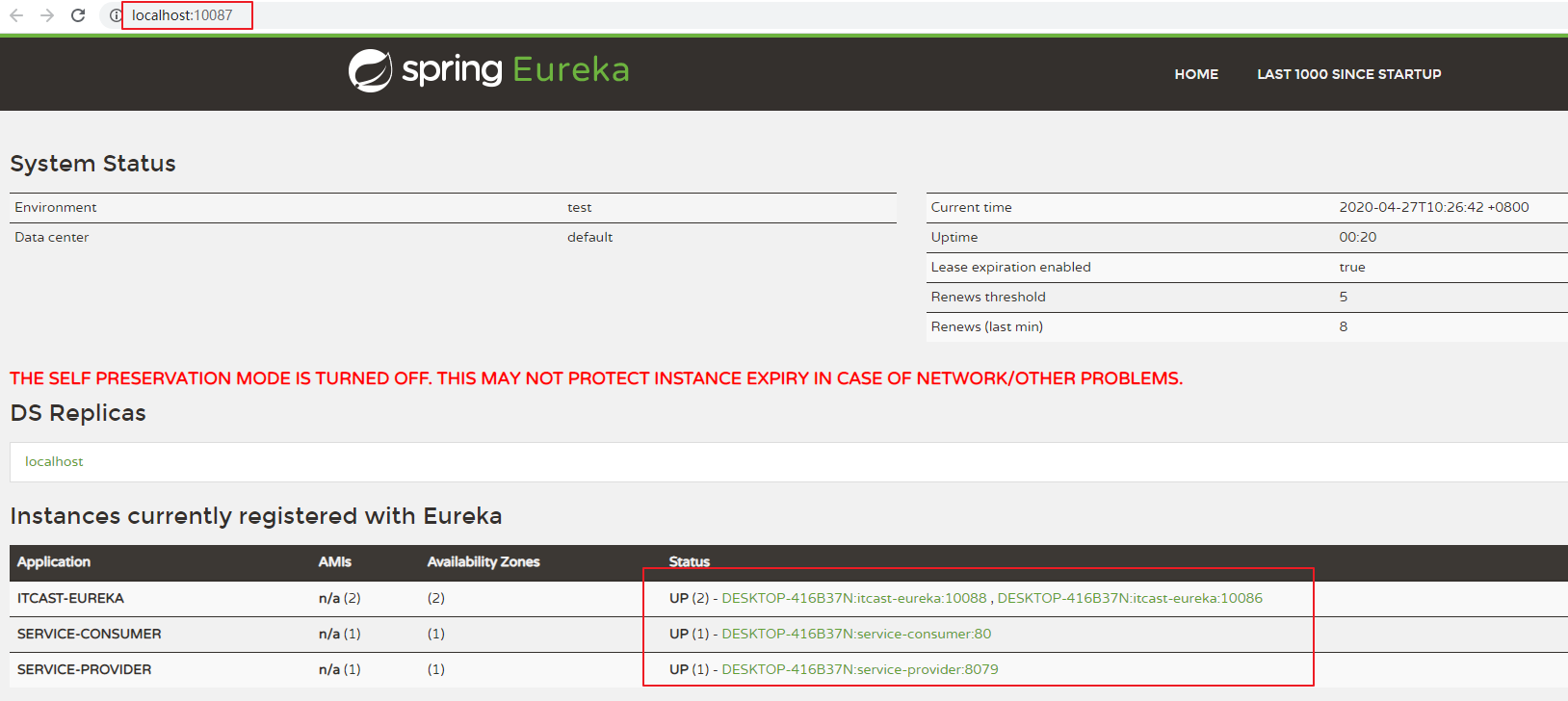Click the site info icon in address bar
This screenshot has width=1568, height=701.
(x=116, y=15)
